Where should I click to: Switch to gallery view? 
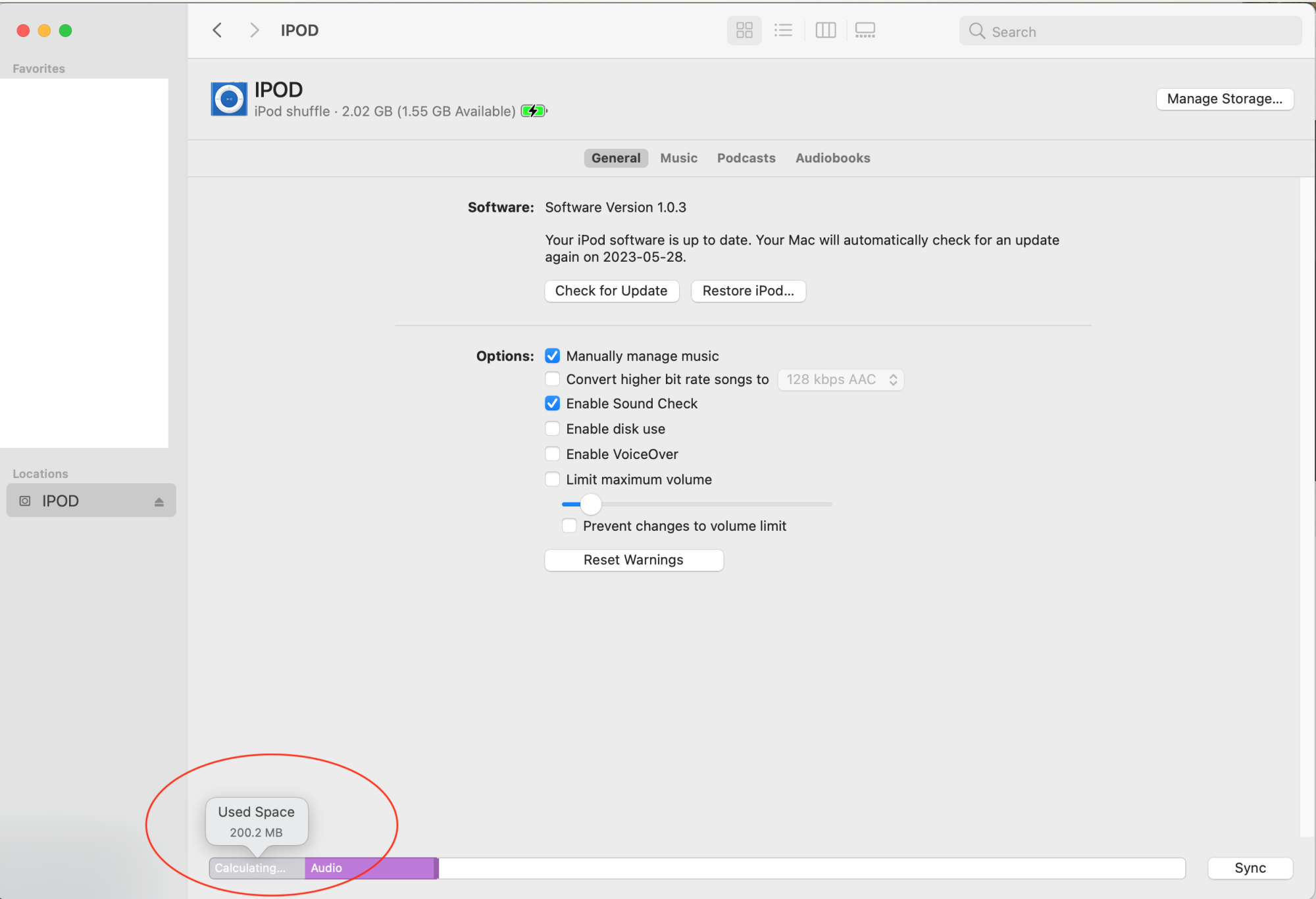click(865, 30)
